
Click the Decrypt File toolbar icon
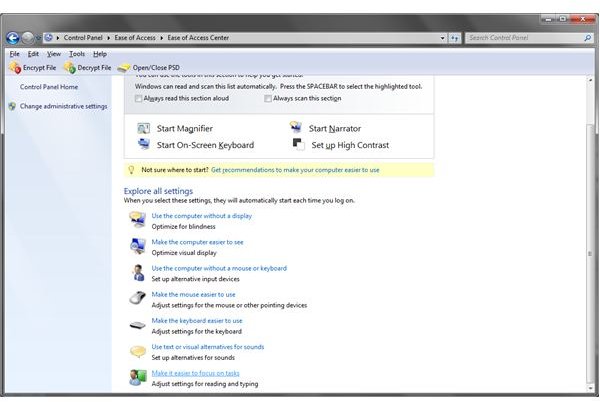tap(70, 68)
